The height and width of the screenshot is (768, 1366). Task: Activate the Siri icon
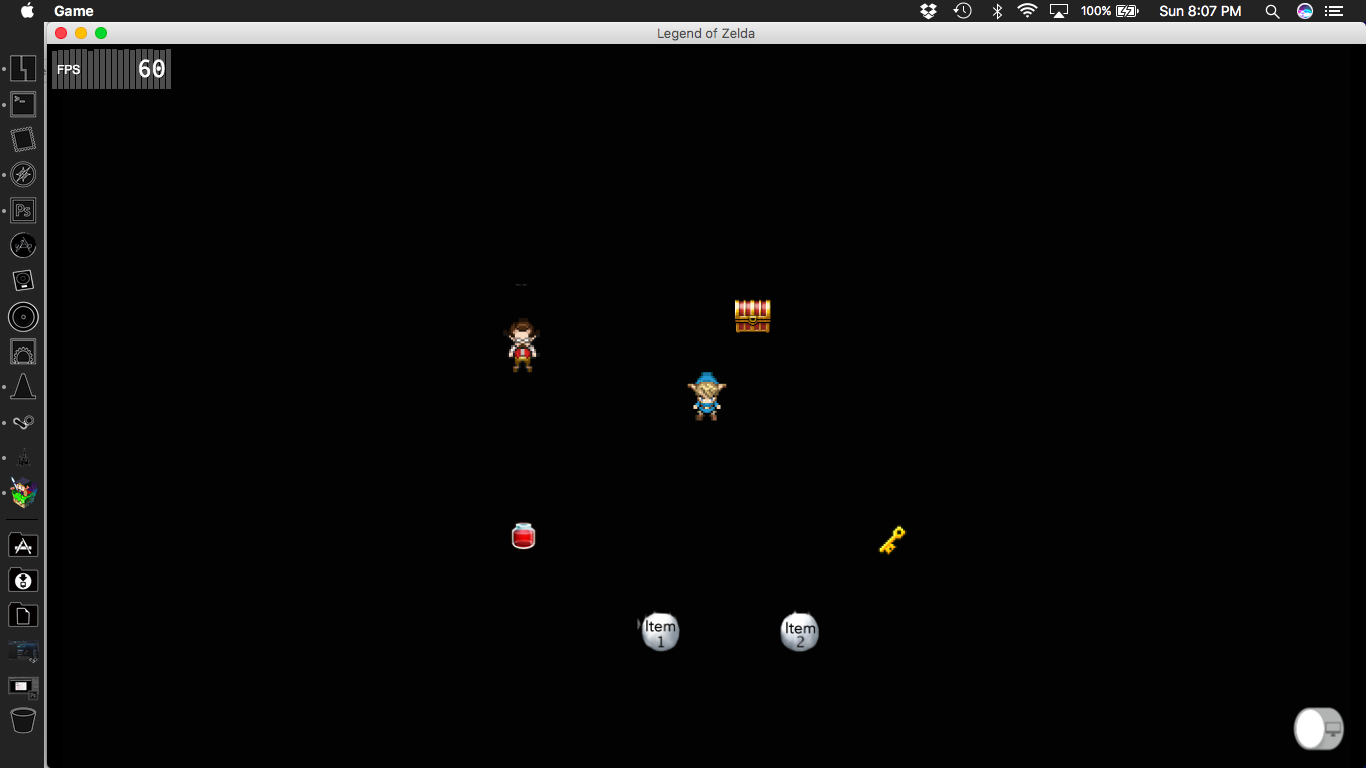[x=1305, y=11]
